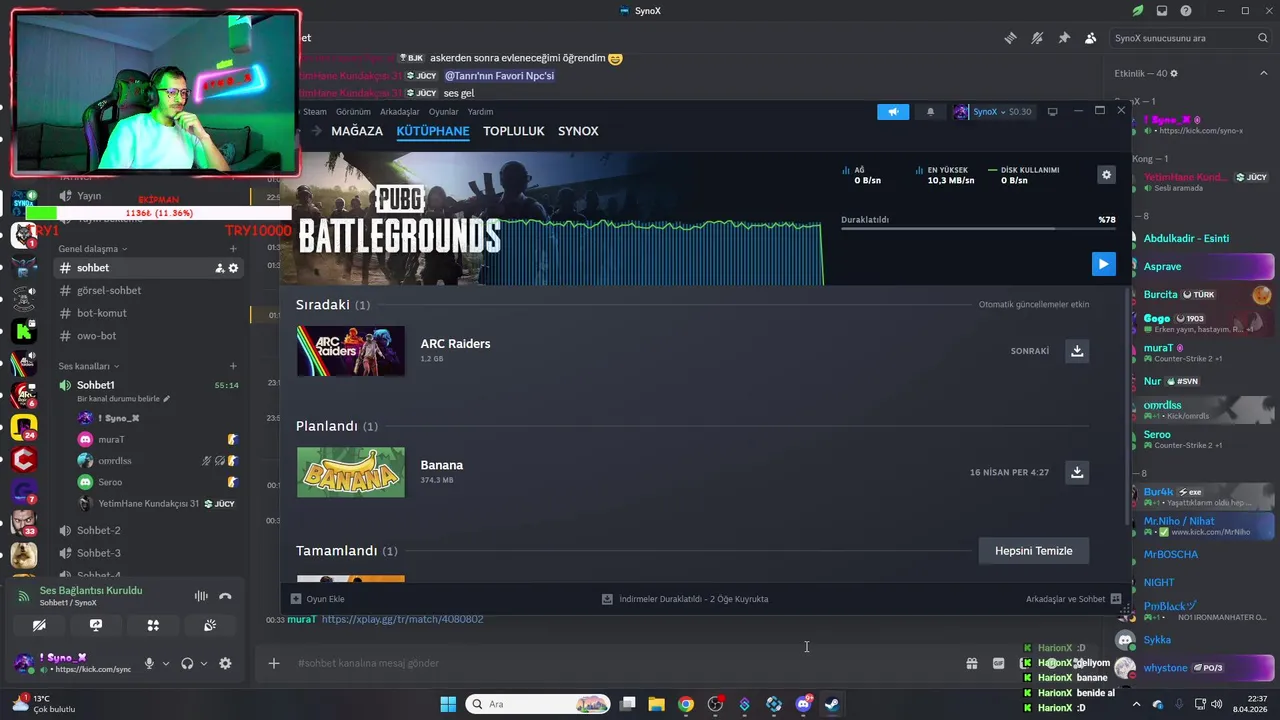Click the Banana game thumbnail
Viewport: 1280px width, 720px height.
coord(351,472)
